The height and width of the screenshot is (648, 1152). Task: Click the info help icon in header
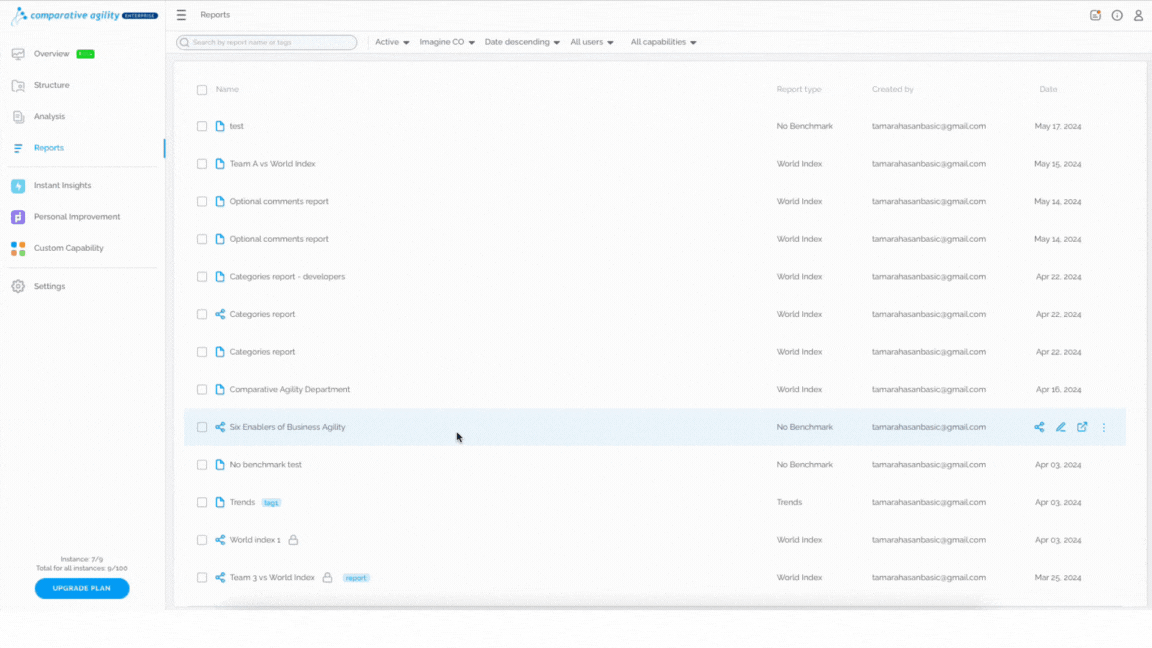coord(1117,15)
